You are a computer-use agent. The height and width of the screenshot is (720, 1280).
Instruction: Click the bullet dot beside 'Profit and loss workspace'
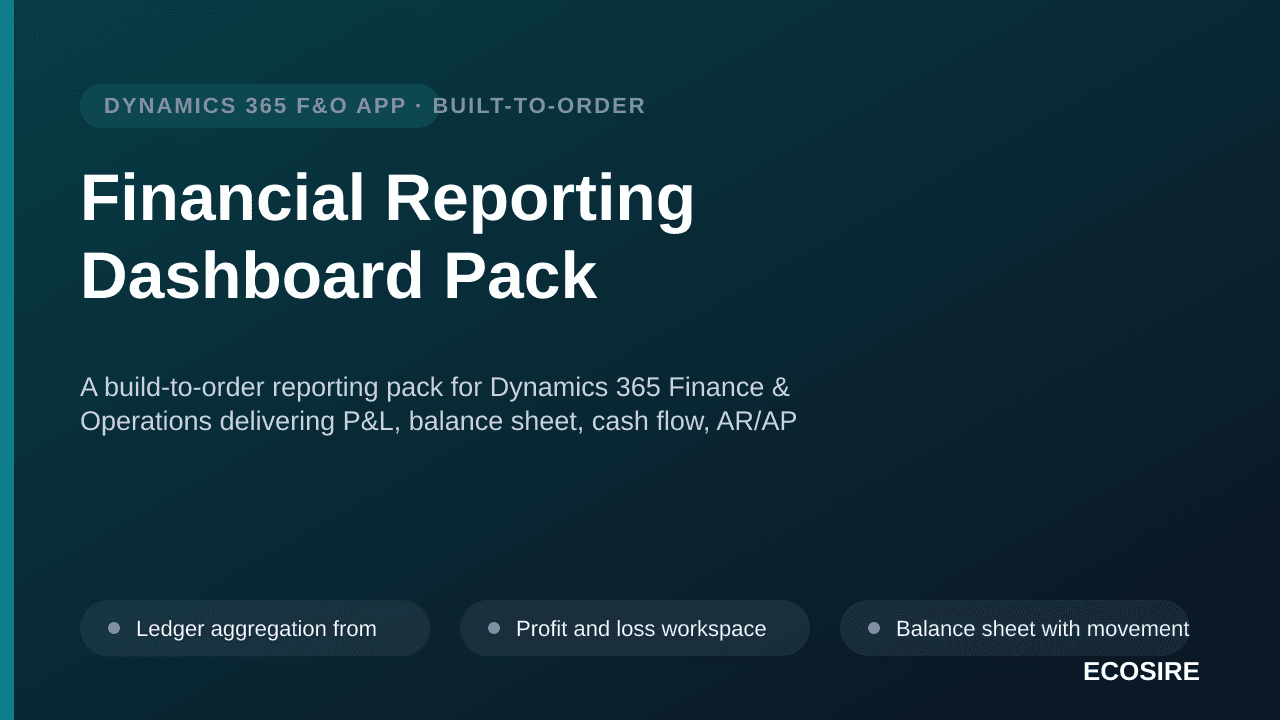494,628
